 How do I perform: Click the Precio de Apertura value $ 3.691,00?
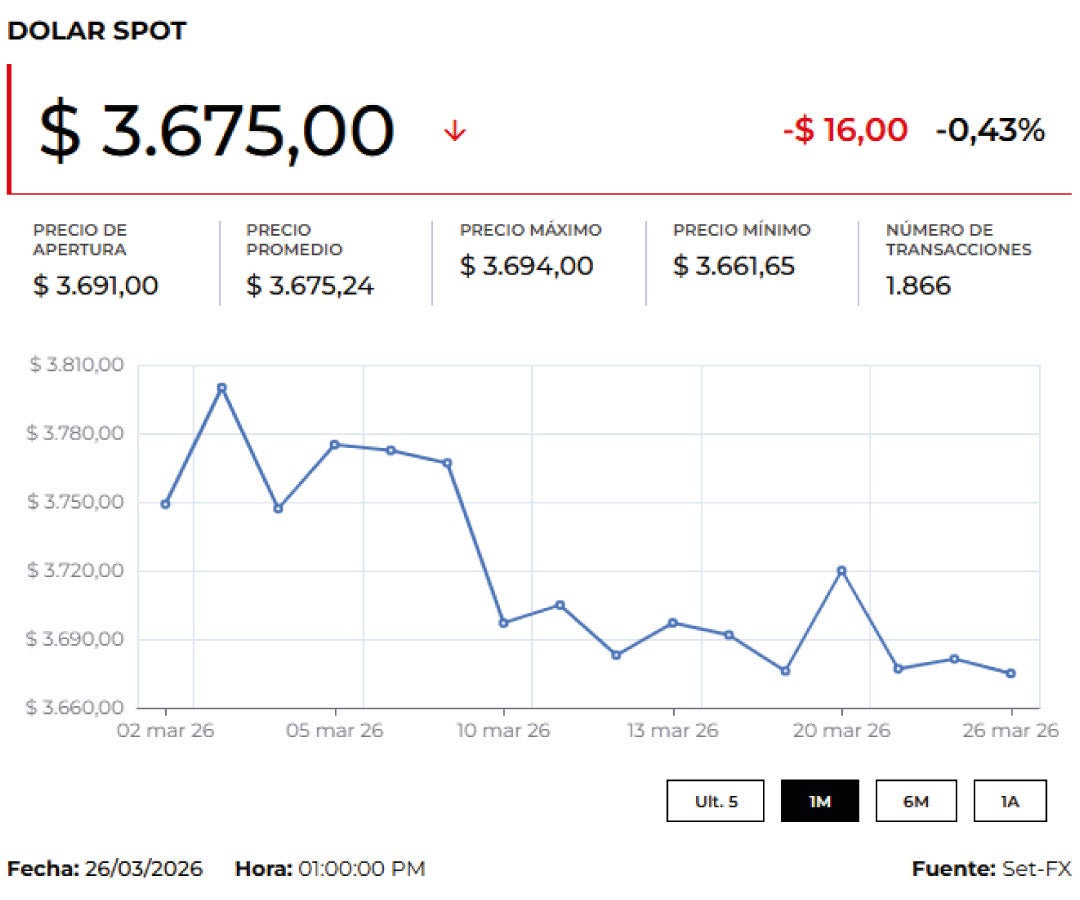click(x=96, y=286)
